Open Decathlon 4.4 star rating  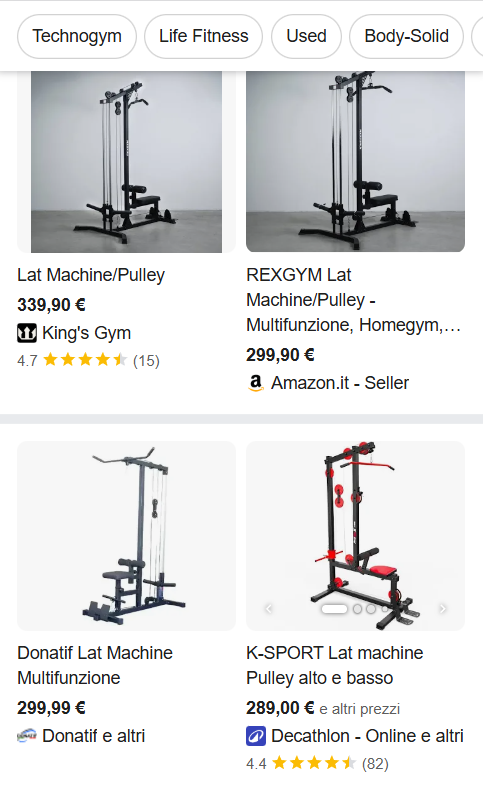click(x=317, y=763)
